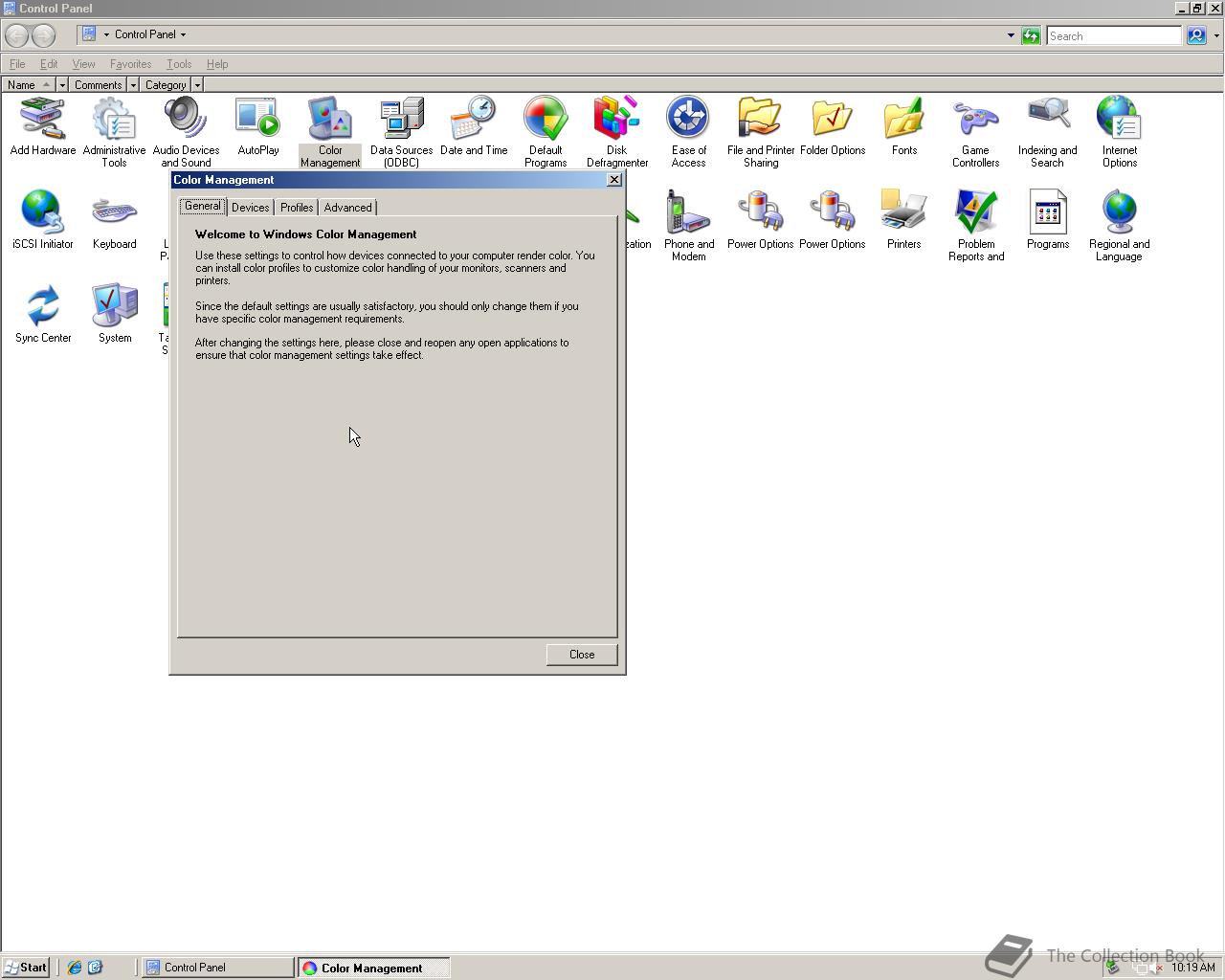Launch Internet Explorer from Quick Launch
Image resolution: width=1225 pixels, height=980 pixels.
coord(74,968)
